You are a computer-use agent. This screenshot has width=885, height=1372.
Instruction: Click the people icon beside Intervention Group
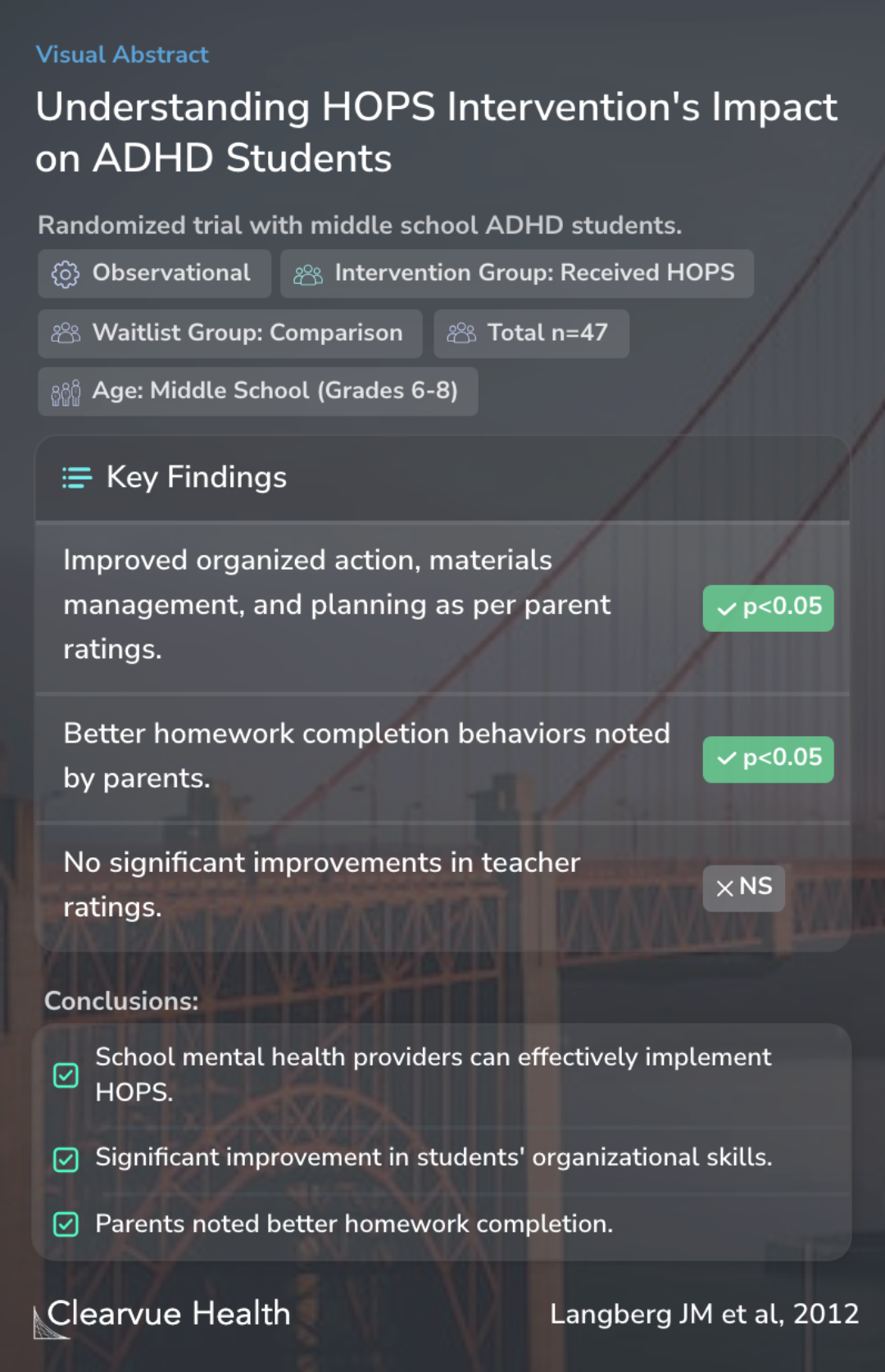308,275
